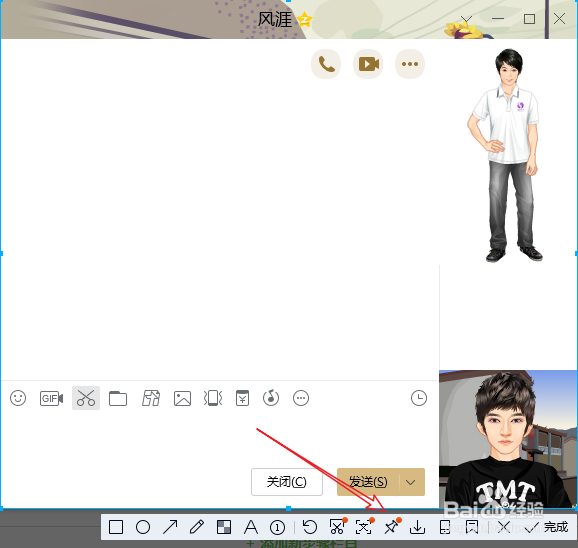
Task: Open the title bar dropdown chevron menu
Action: coord(466,19)
